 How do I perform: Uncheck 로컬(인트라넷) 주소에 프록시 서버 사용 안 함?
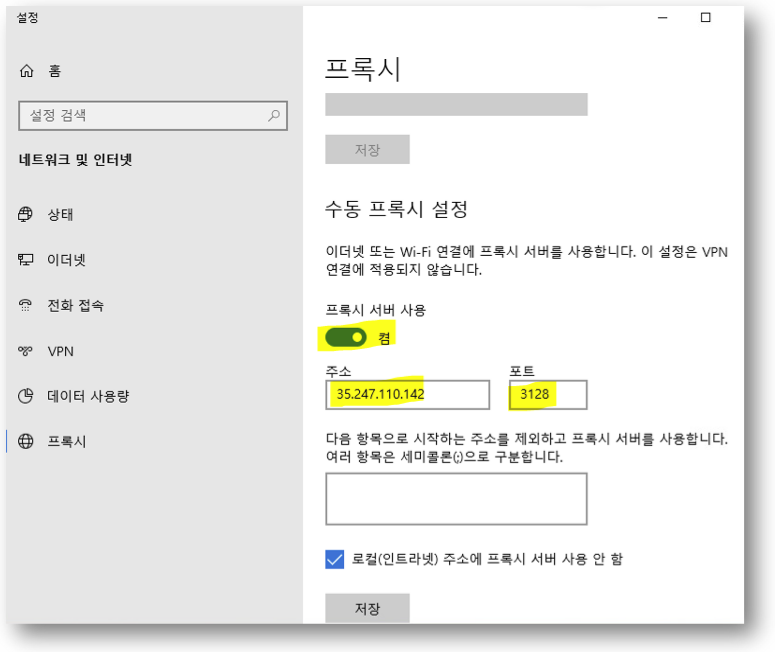click(x=335, y=559)
